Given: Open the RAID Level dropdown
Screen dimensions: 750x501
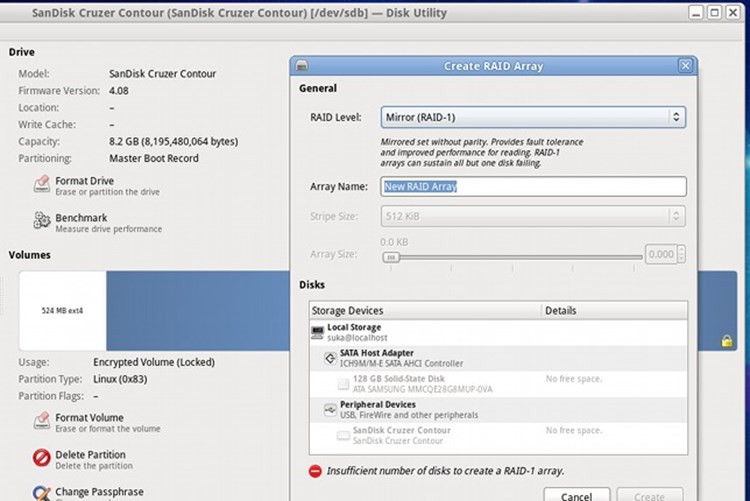Looking at the screenshot, I should click(x=533, y=117).
